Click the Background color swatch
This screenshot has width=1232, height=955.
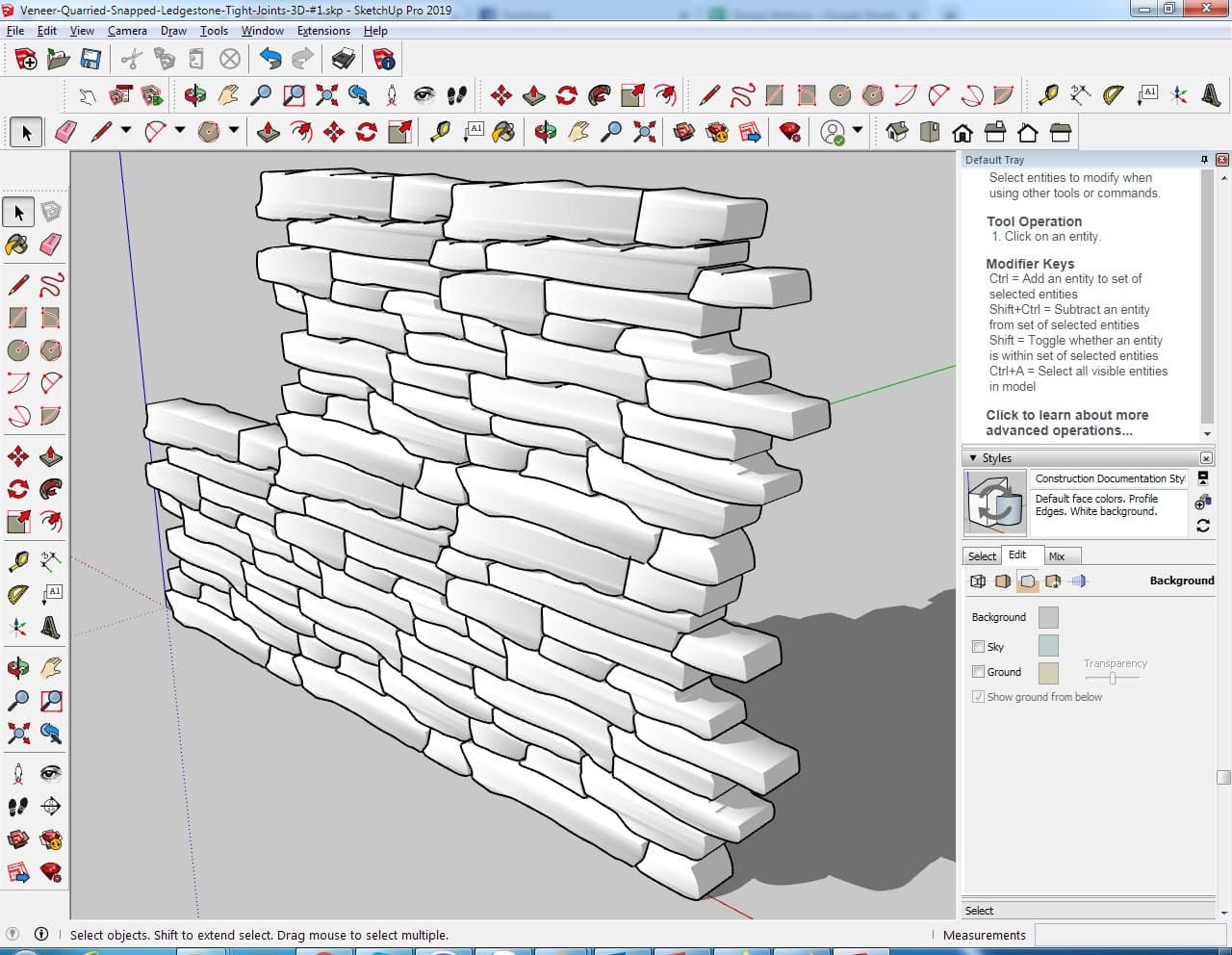(1048, 617)
